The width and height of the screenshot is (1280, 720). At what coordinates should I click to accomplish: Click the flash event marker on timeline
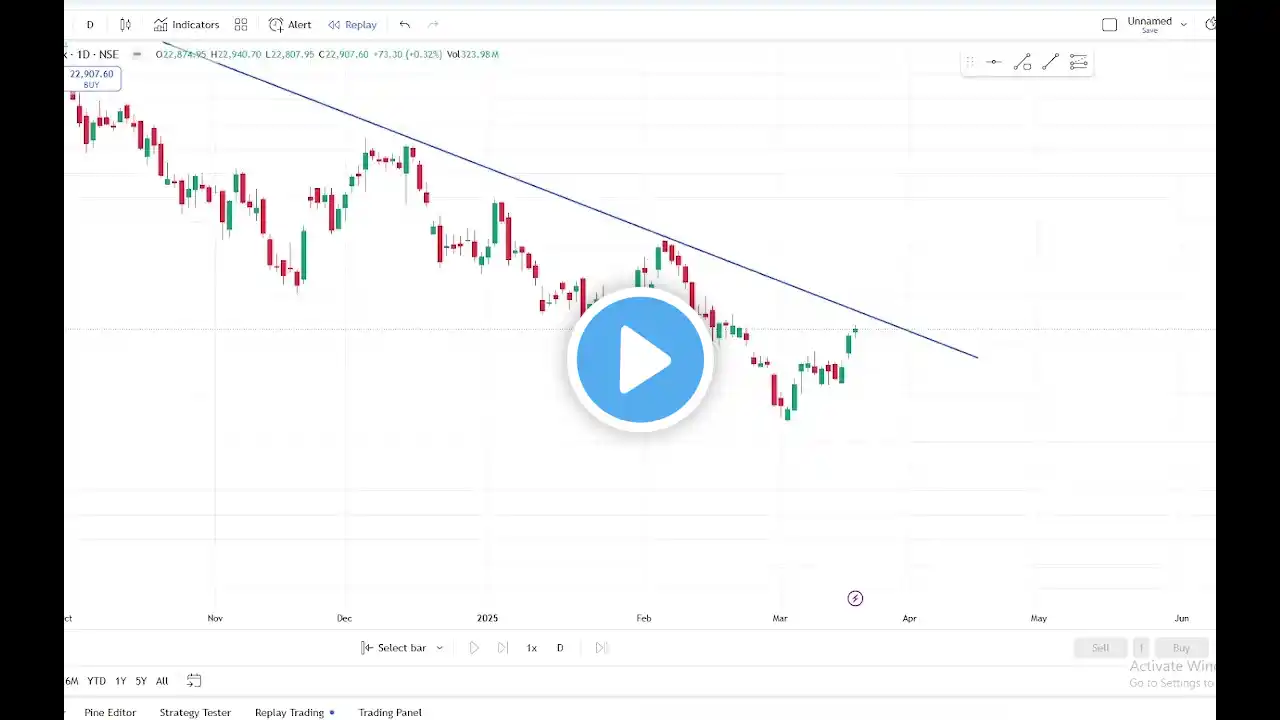point(855,598)
